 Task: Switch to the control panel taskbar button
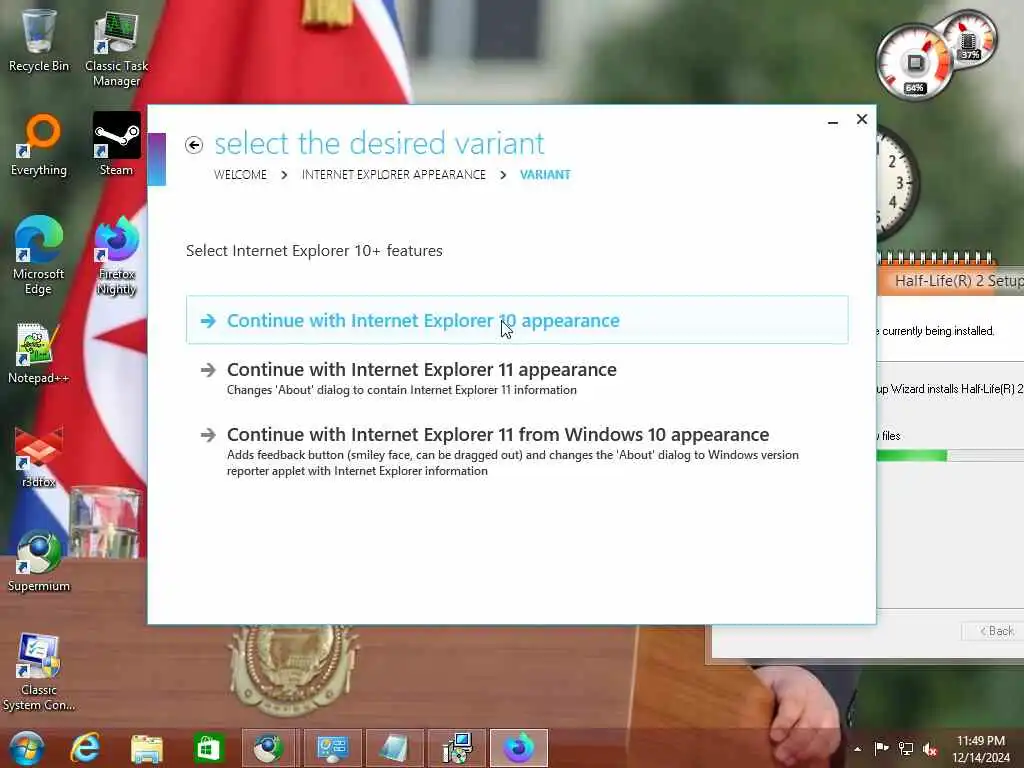332,748
